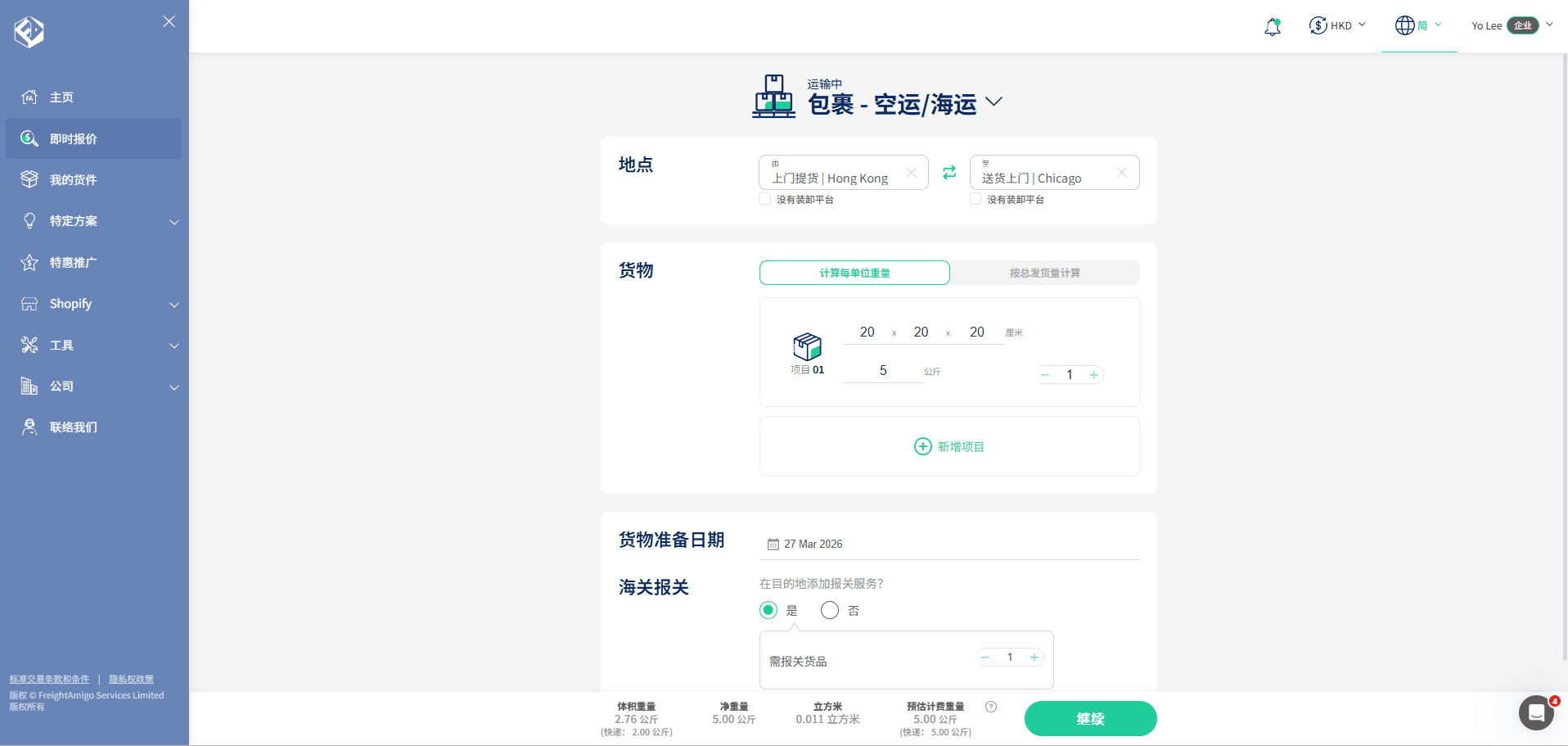Image resolution: width=1568 pixels, height=746 pixels.
Task: Click help icon beside chargeable weight
Action: coord(991,707)
